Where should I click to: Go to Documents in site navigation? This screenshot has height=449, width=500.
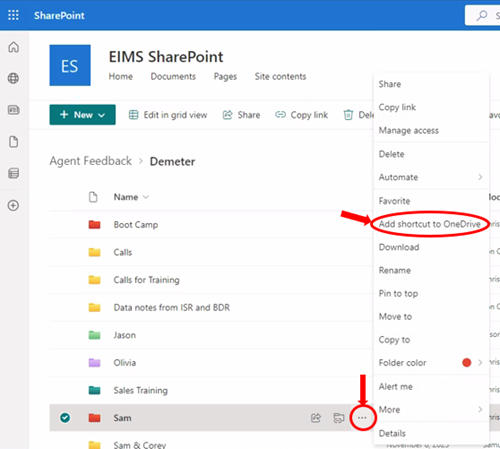[x=173, y=77]
